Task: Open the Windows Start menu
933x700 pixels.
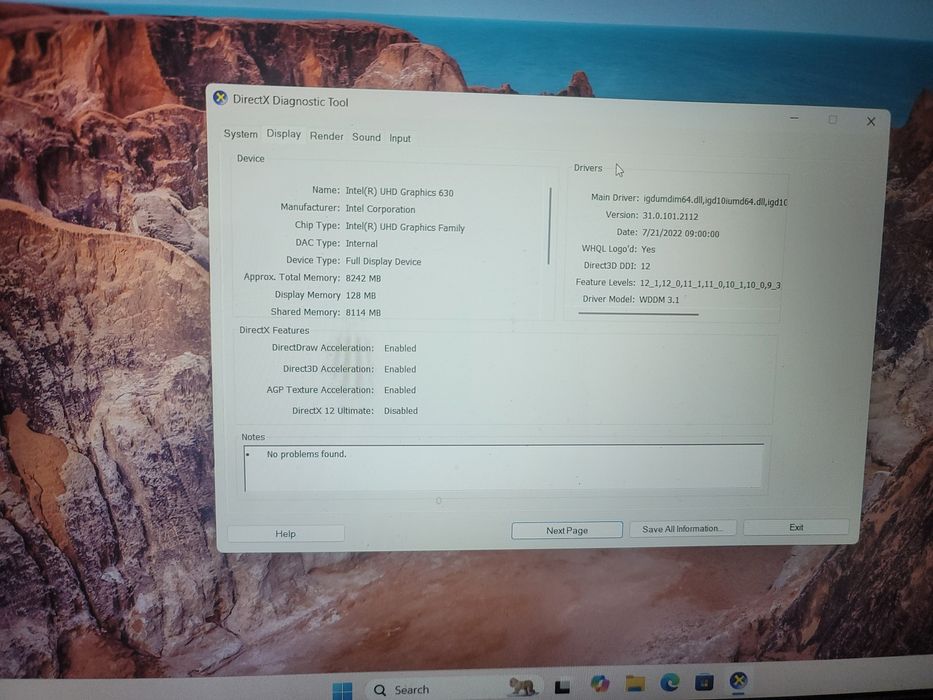Action: 342,691
